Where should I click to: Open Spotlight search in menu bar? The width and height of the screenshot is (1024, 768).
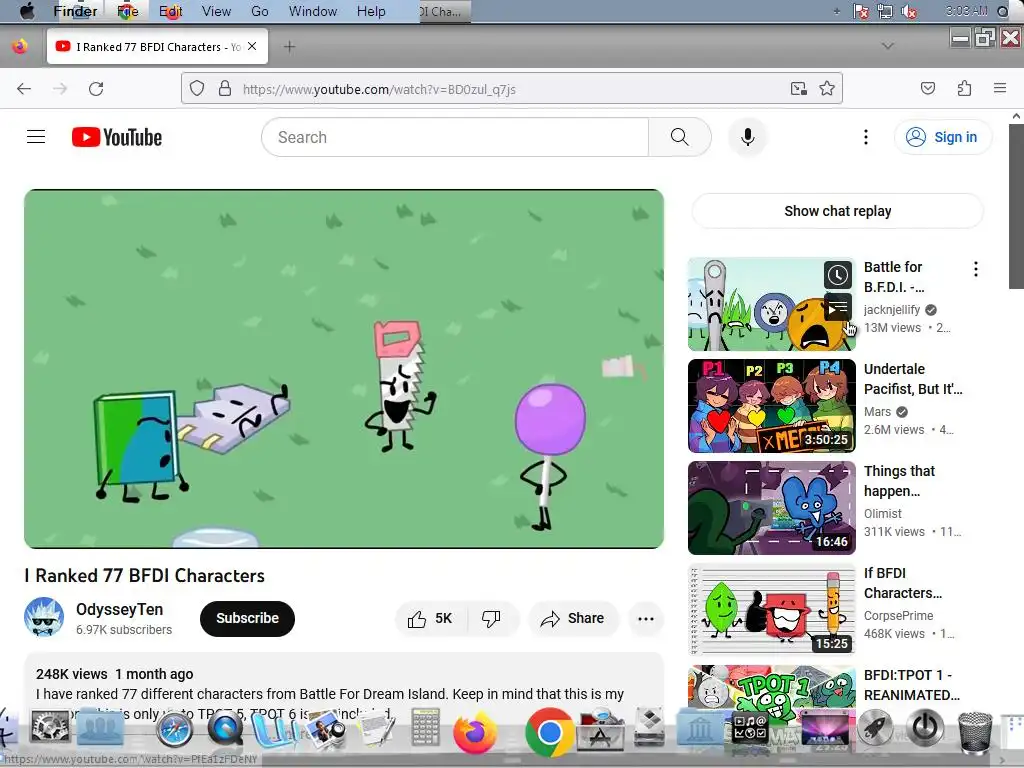[x=1003, y=11]
